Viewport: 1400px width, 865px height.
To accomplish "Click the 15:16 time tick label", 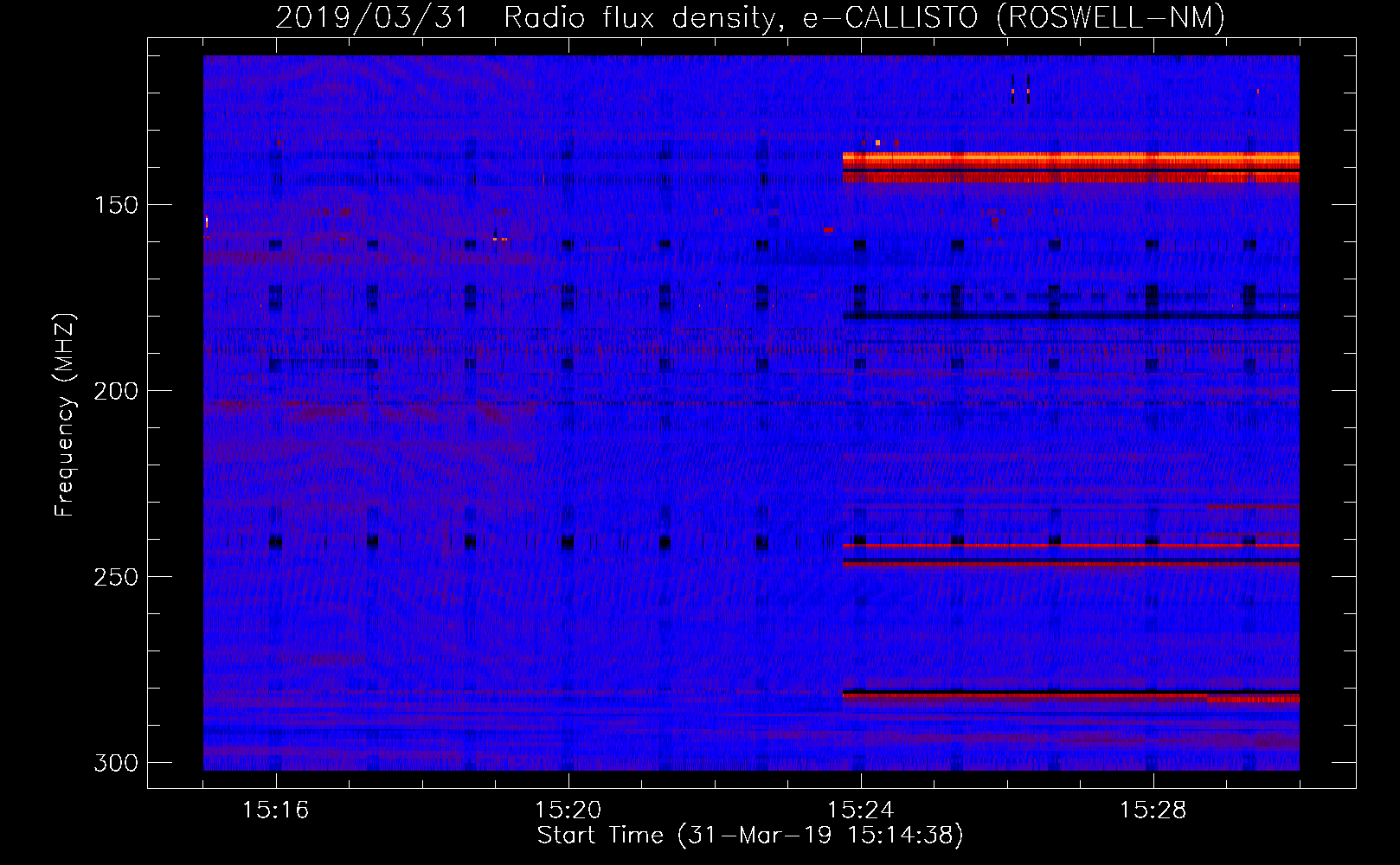I will [276, 810].
